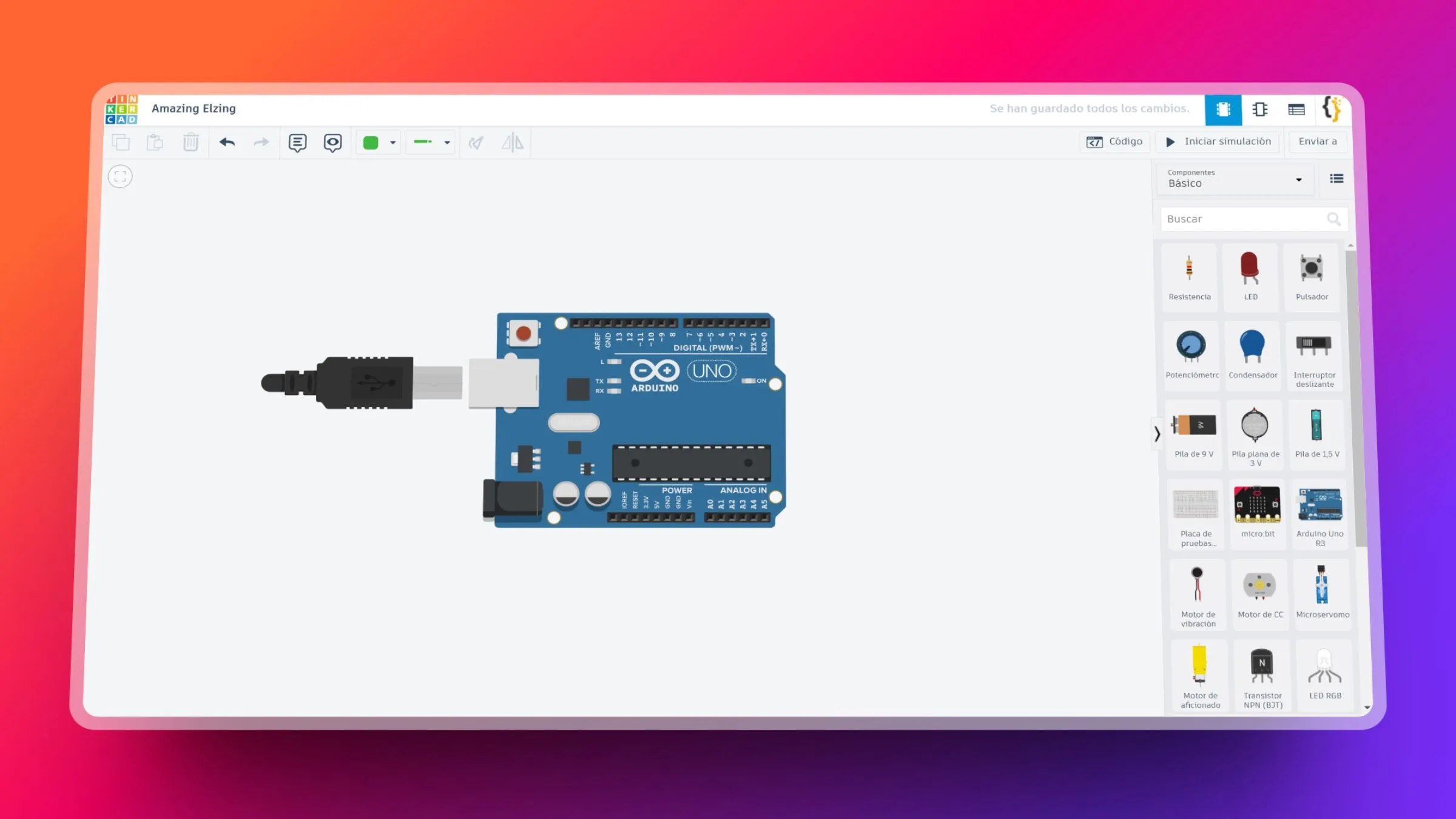Screen dimensions: 1456x819
Task: Click the curly braces icon at top right
Action: [1332, 109]
